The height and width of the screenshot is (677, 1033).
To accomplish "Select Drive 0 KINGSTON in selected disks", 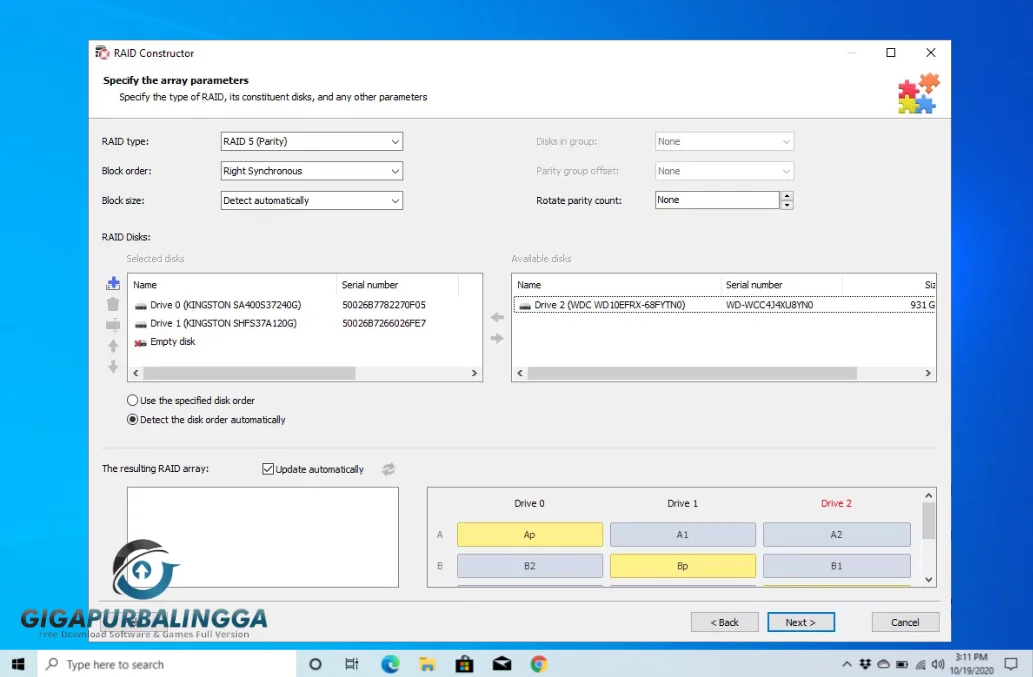I will click(225, 305).
